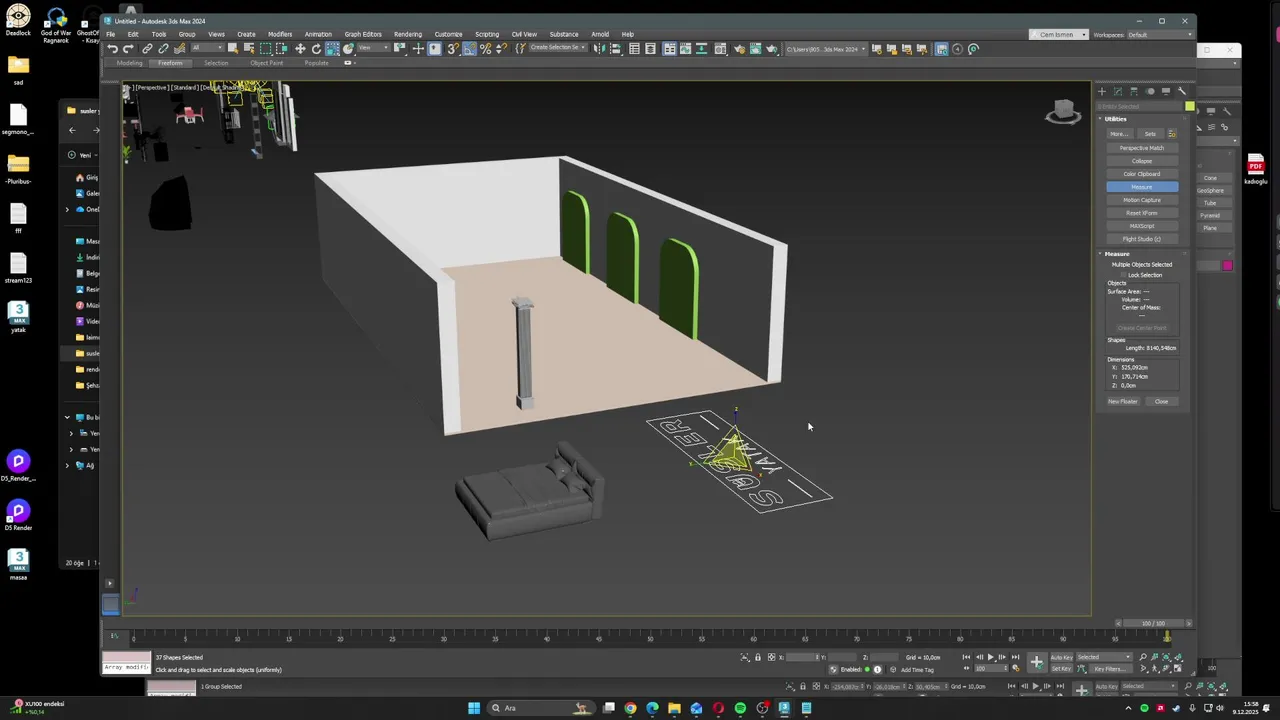Select the Move transform tool
The image size is (1280, 720).
pos(300,49)
